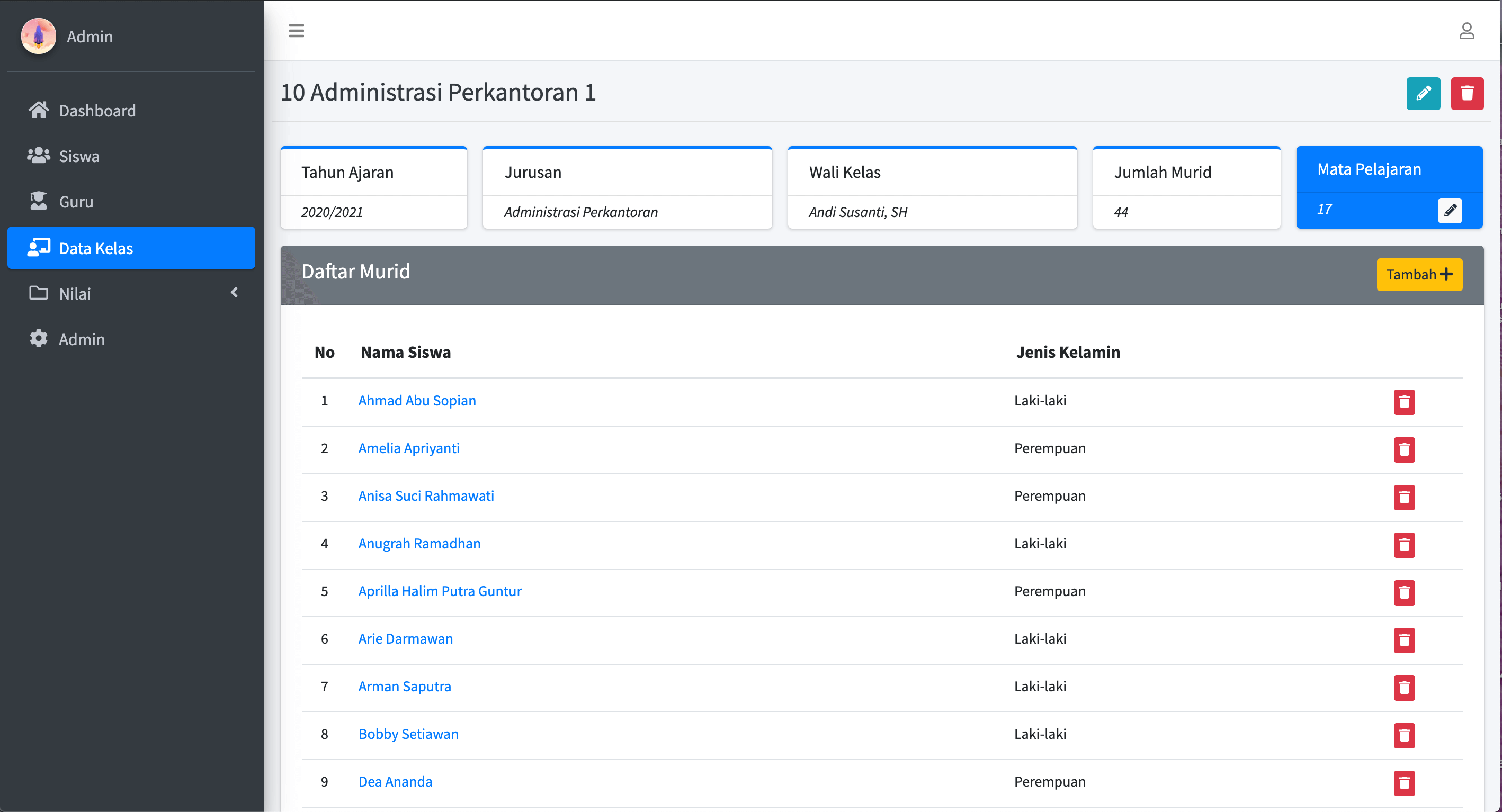Viewport: 1502px width, 812px height.
Task: Click the Admin avatar image
Action: point(39,36)
